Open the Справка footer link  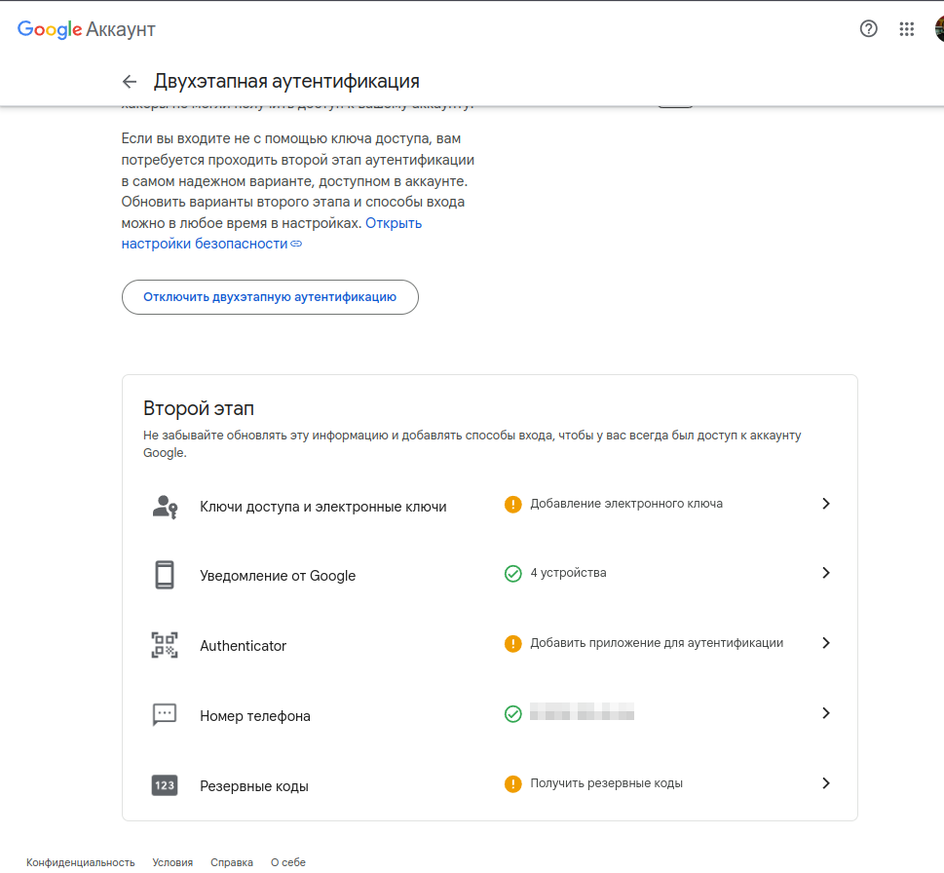[232, 862]
